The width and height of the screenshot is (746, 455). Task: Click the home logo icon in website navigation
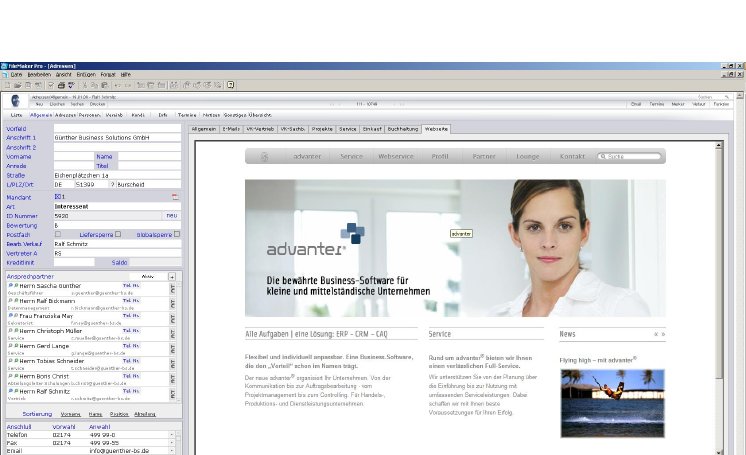pyautogui.click(x=265, y=157)
